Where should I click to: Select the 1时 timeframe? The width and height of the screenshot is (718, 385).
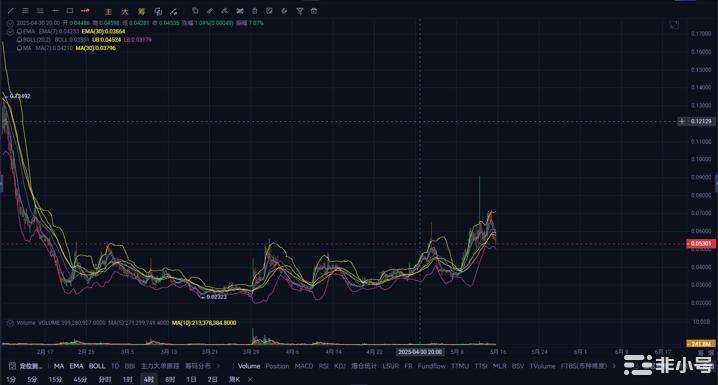click(127, 380)
